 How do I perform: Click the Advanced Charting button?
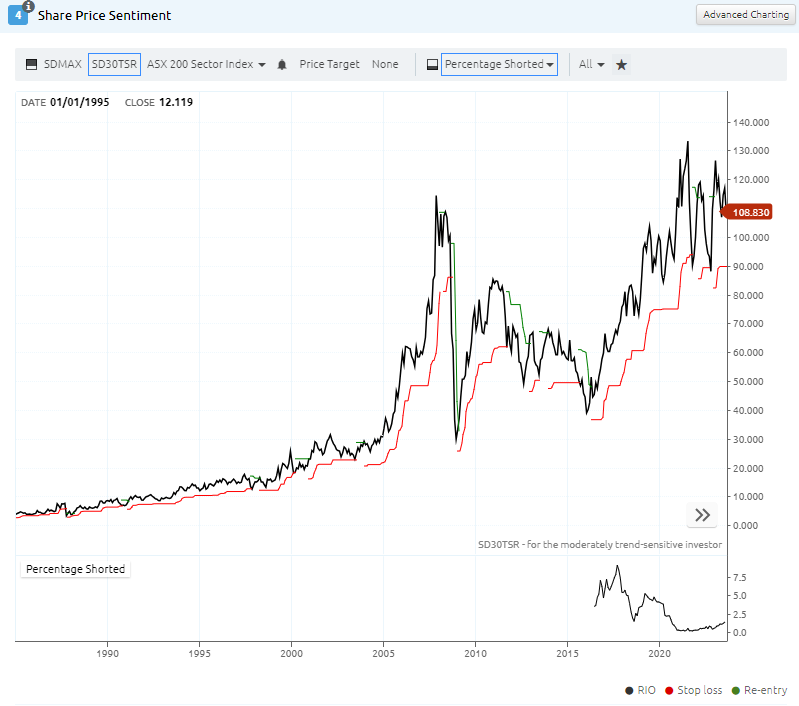pos(745,15)
